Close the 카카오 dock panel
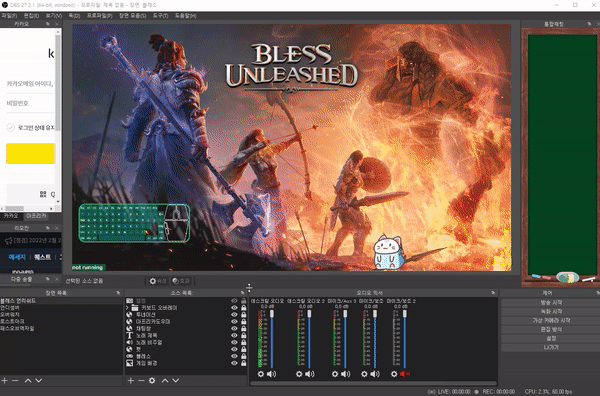This screenshot has width=600, height=396. point(57,24)
